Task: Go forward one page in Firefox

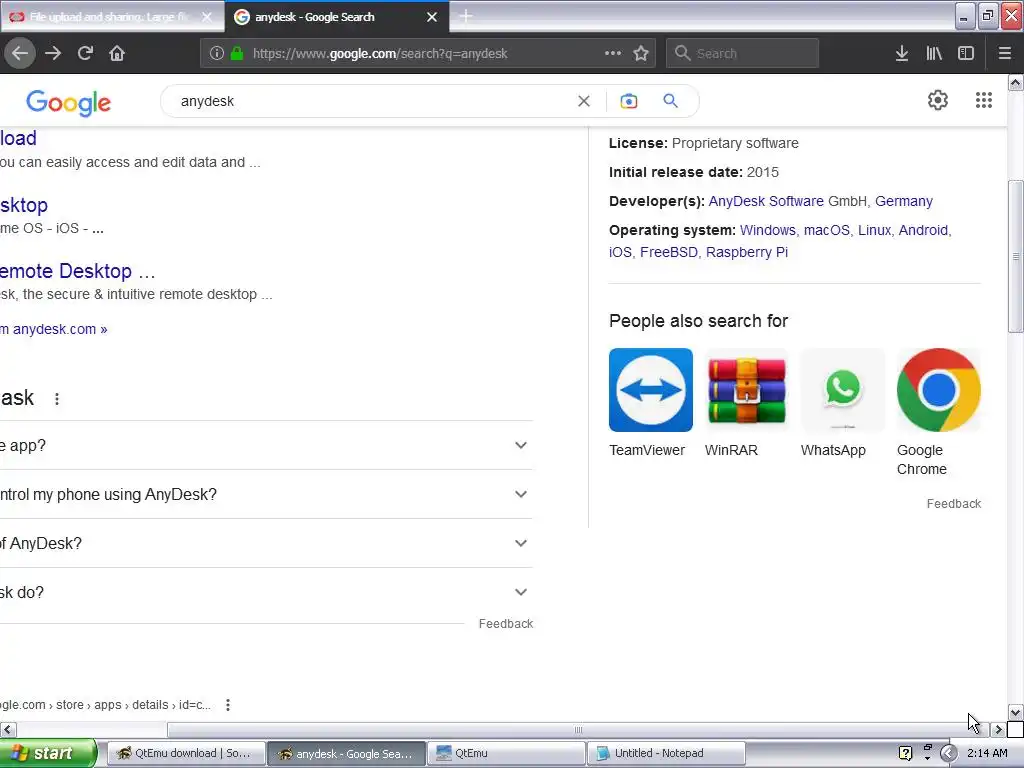Action: tap(53, 54)
